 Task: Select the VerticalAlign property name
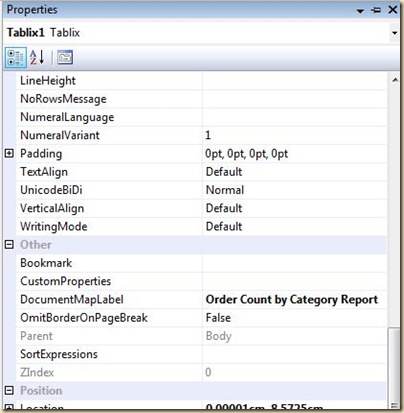(52, 208)
